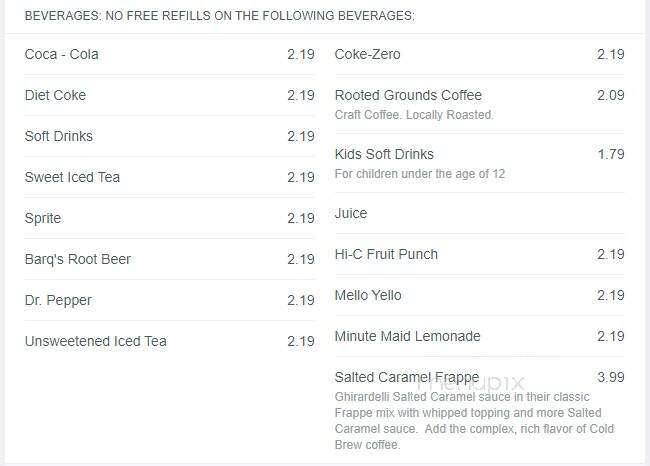Click the 1.79 Kids Soft Drinks price

[611, 154]
